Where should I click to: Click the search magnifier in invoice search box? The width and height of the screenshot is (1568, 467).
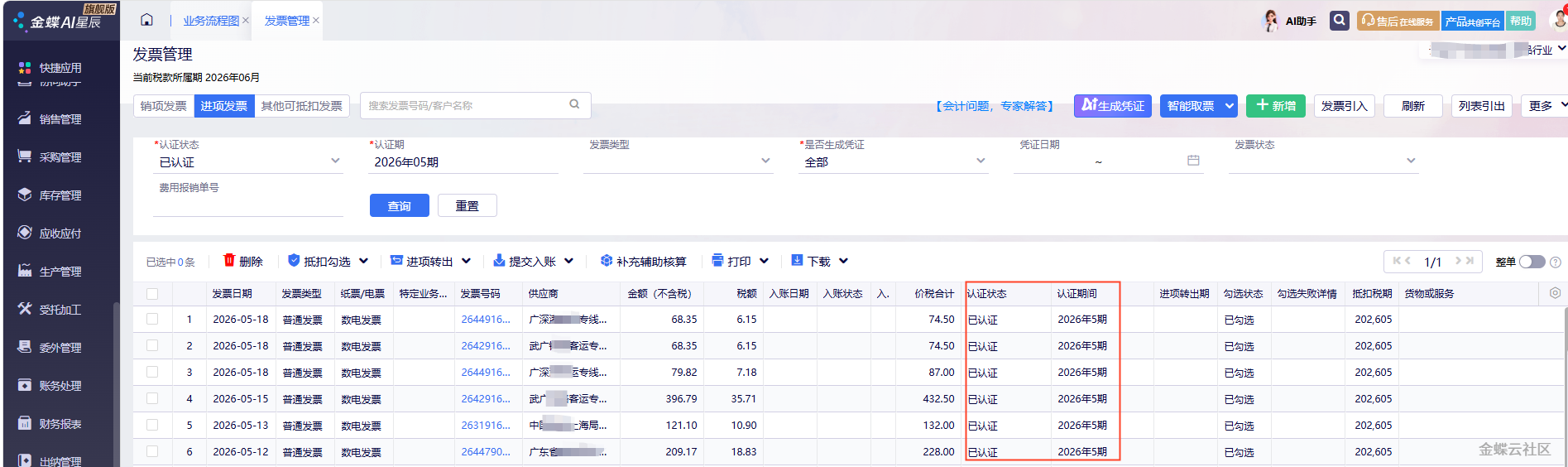[574, 104]
